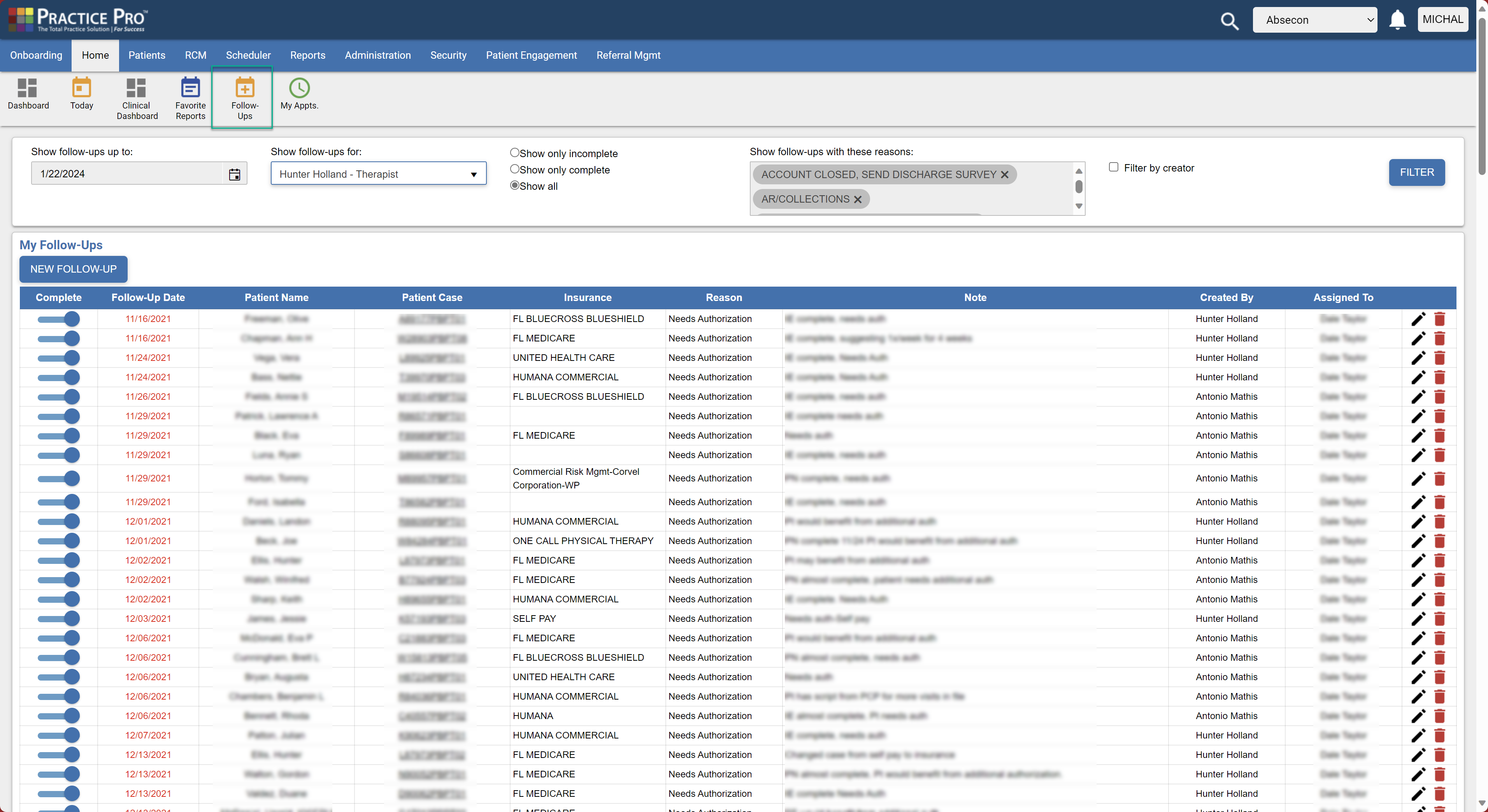Open the Referral Mgmt menu
This screenshot has width=1488, height=812.
tap(628, 55)
